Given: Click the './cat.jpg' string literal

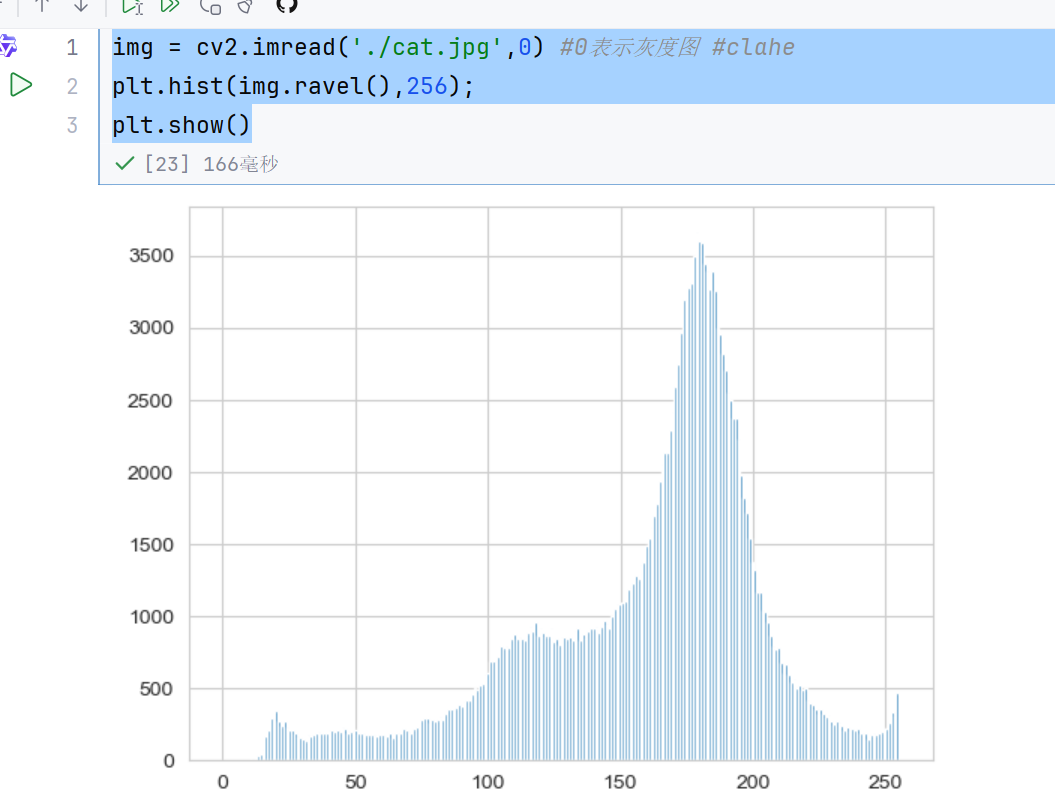Looking at the screenshot, I should pos(427,47).
